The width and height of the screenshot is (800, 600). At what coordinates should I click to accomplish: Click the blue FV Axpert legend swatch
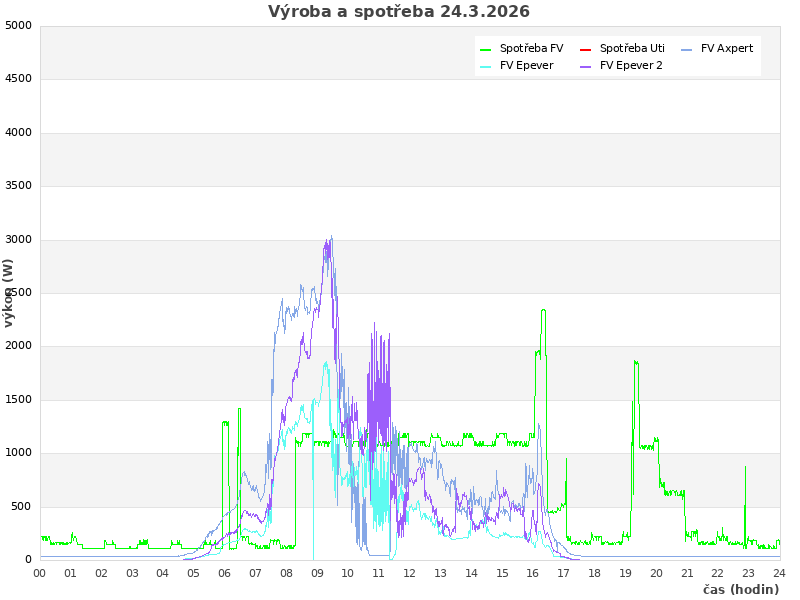(x=687, y=49)
